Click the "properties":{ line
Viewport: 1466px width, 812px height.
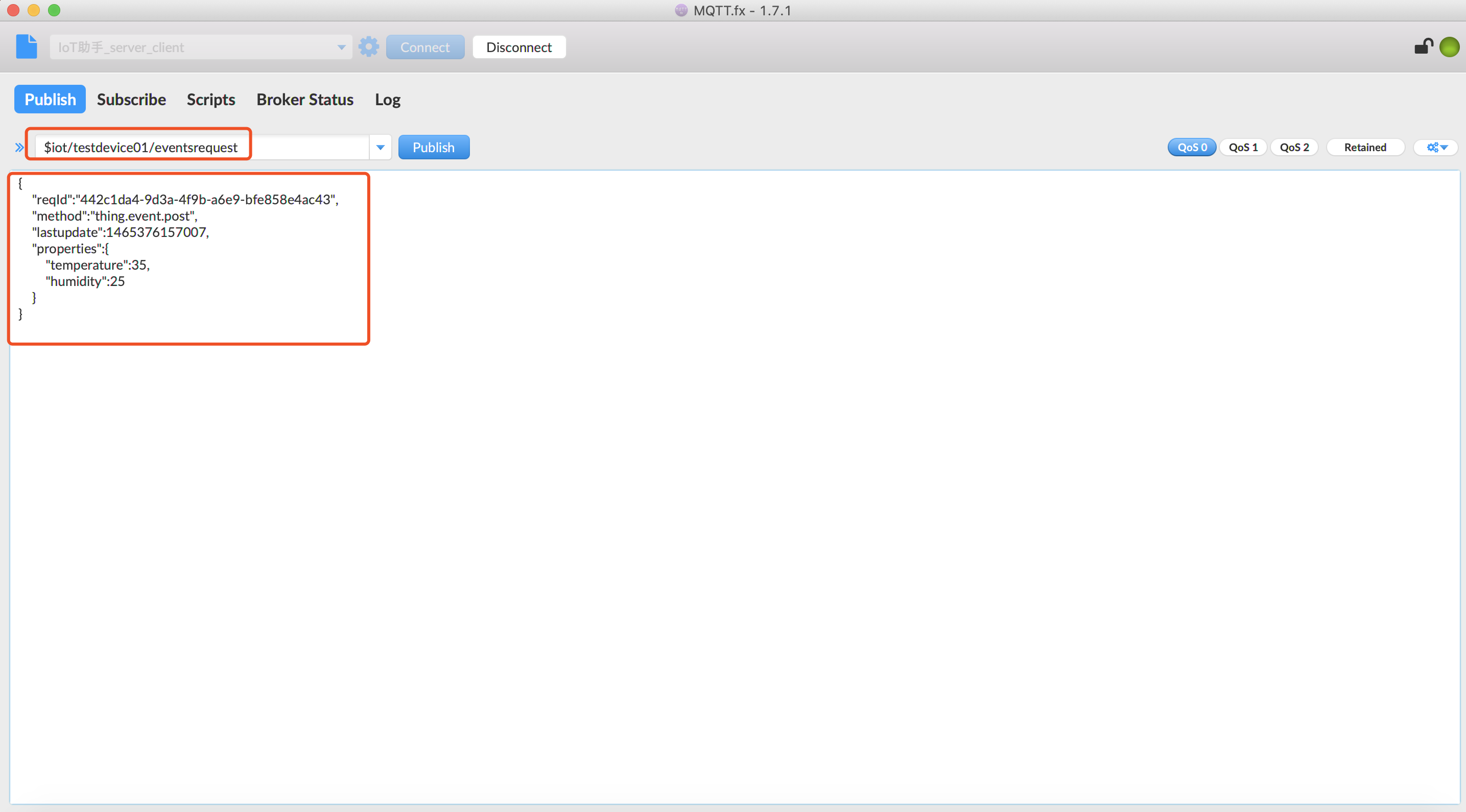tap(70, 249)
